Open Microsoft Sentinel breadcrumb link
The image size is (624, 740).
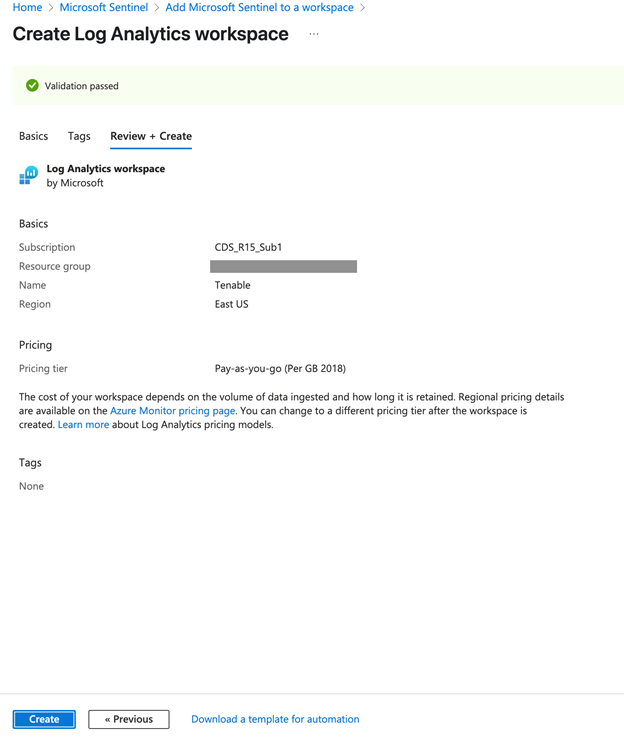(x=103, y=7)
